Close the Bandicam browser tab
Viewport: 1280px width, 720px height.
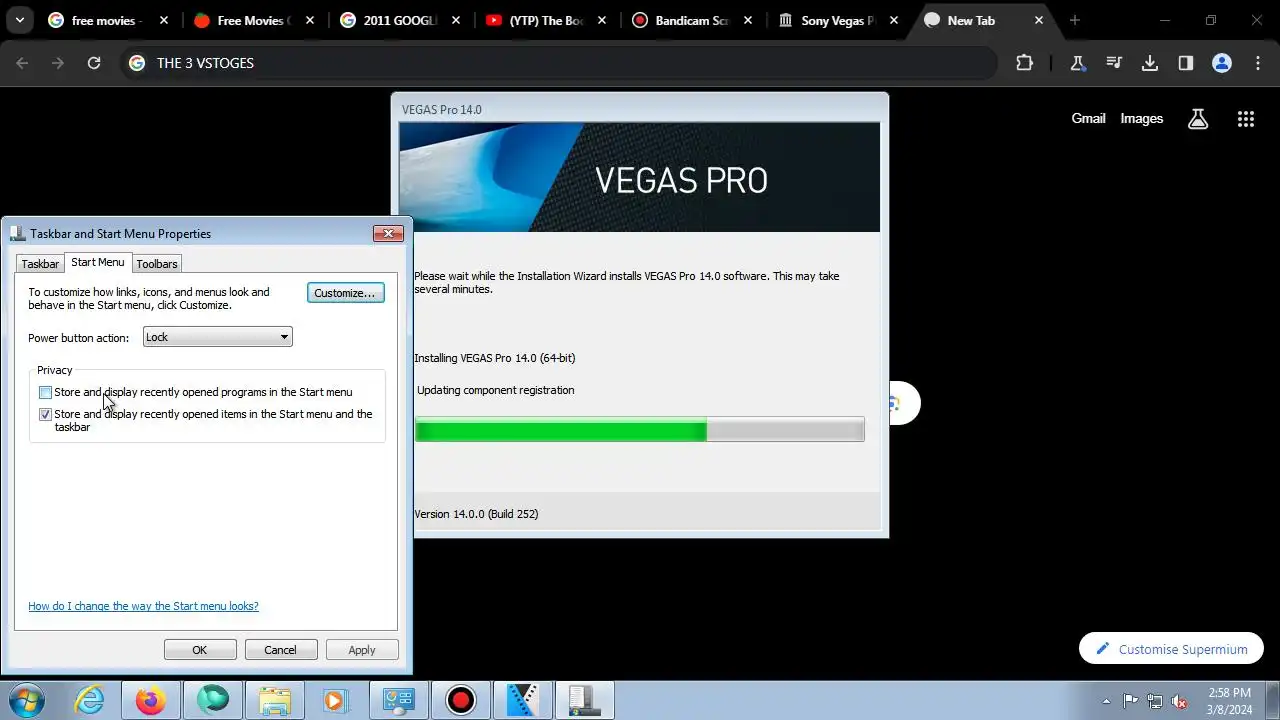747,20
